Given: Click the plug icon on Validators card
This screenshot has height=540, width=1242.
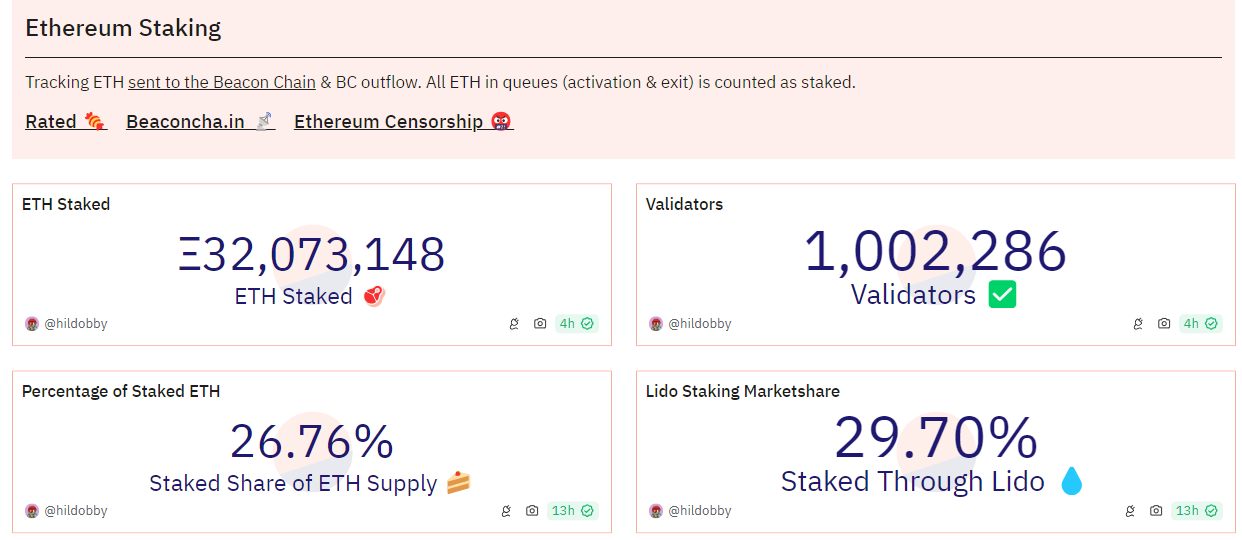Looking at the screenshot, I should [x=1138, y=324].
